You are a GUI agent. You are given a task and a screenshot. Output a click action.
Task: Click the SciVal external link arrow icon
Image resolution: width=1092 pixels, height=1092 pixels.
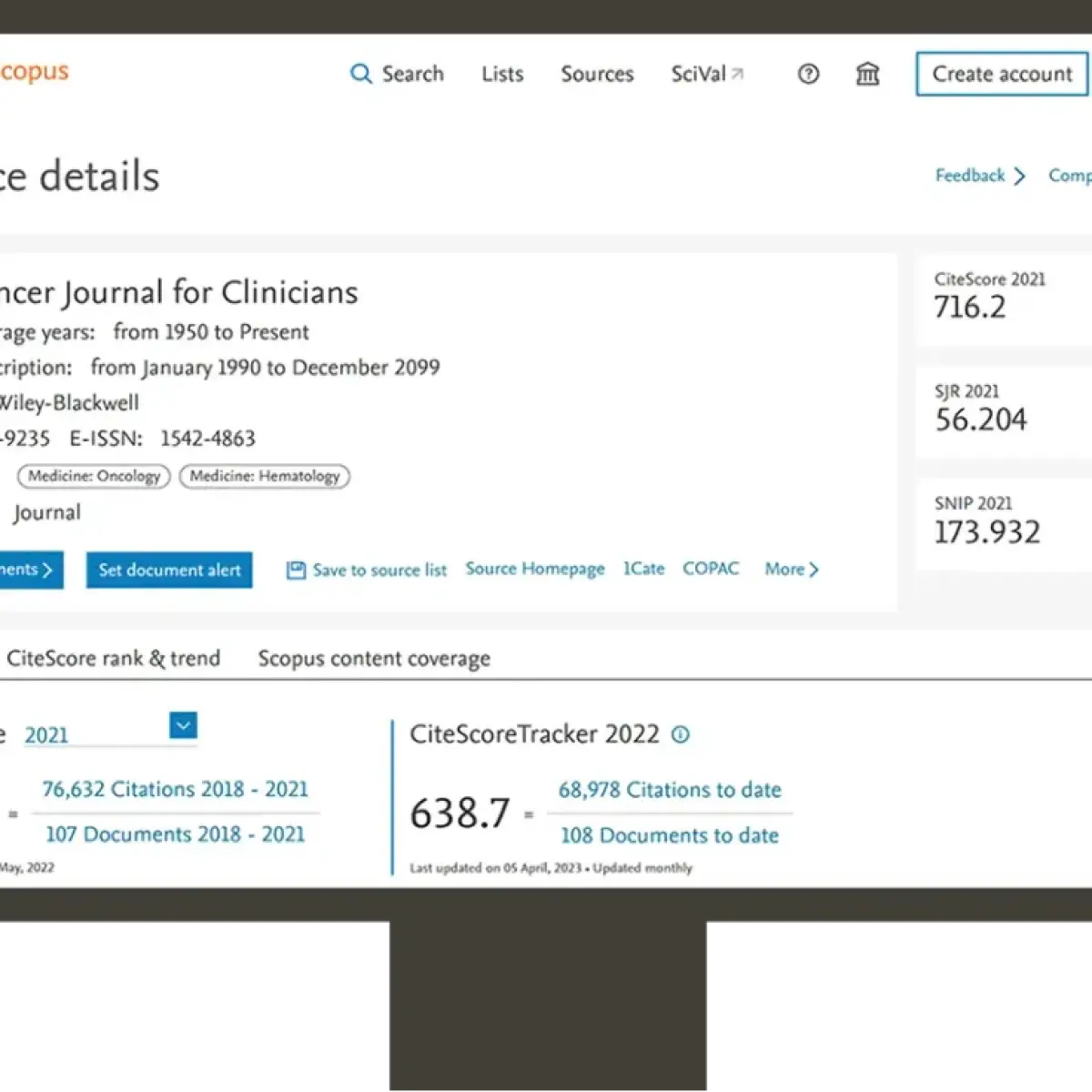tap(738, 74)
